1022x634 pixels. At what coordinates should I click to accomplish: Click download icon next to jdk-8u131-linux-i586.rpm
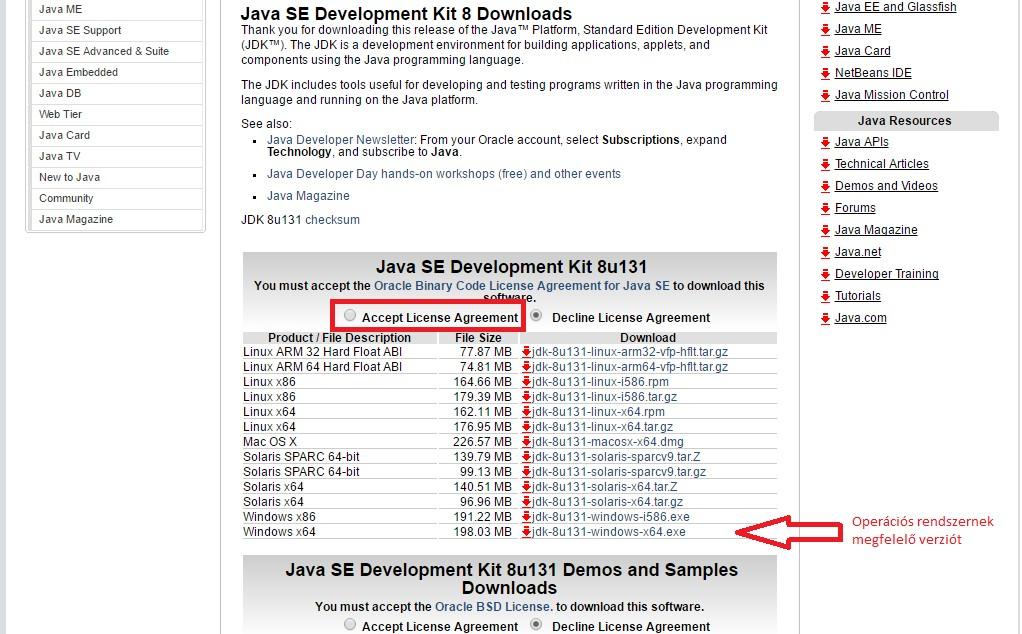526,382
